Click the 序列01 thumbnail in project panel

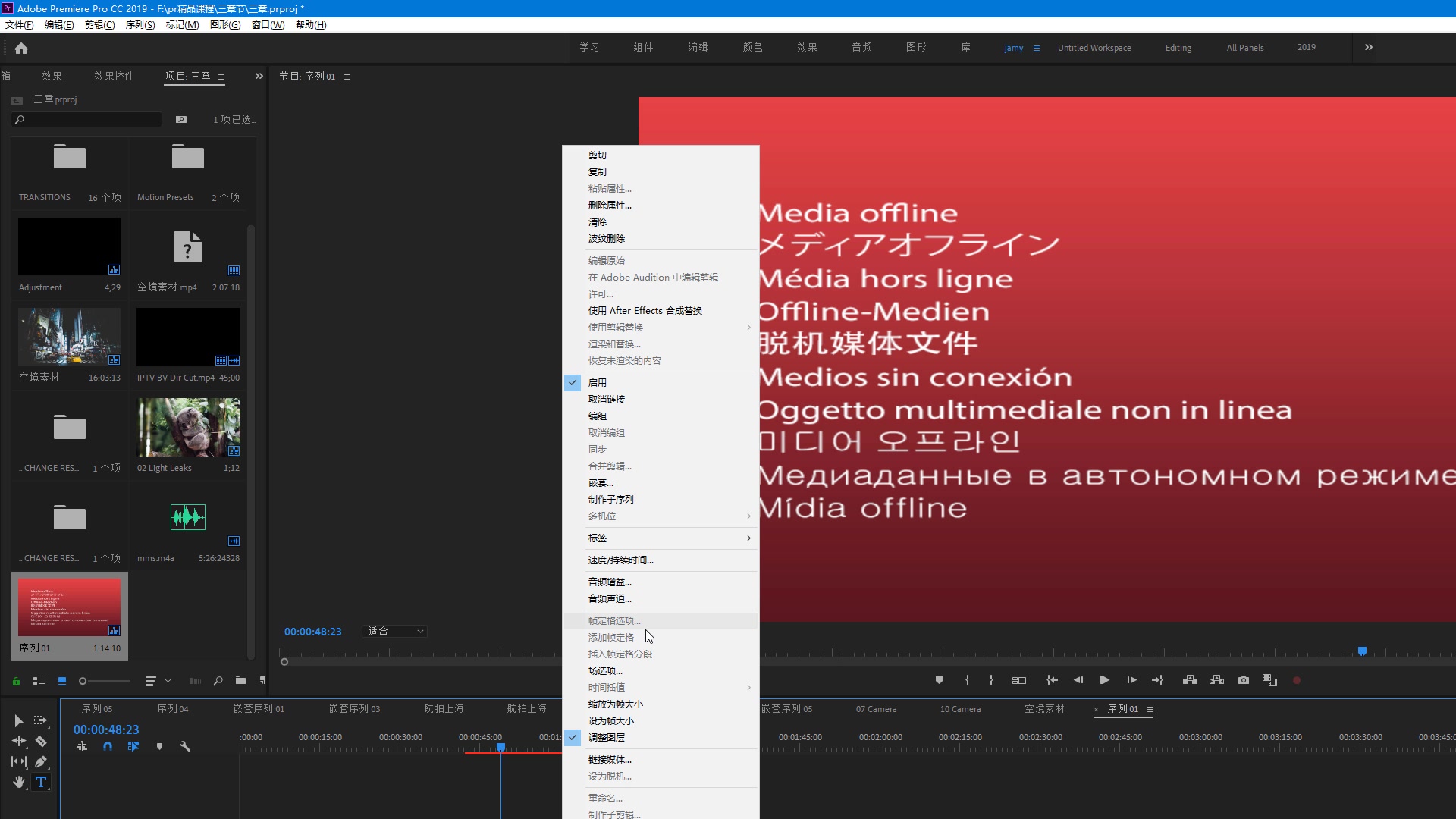(x=70, y=607)
